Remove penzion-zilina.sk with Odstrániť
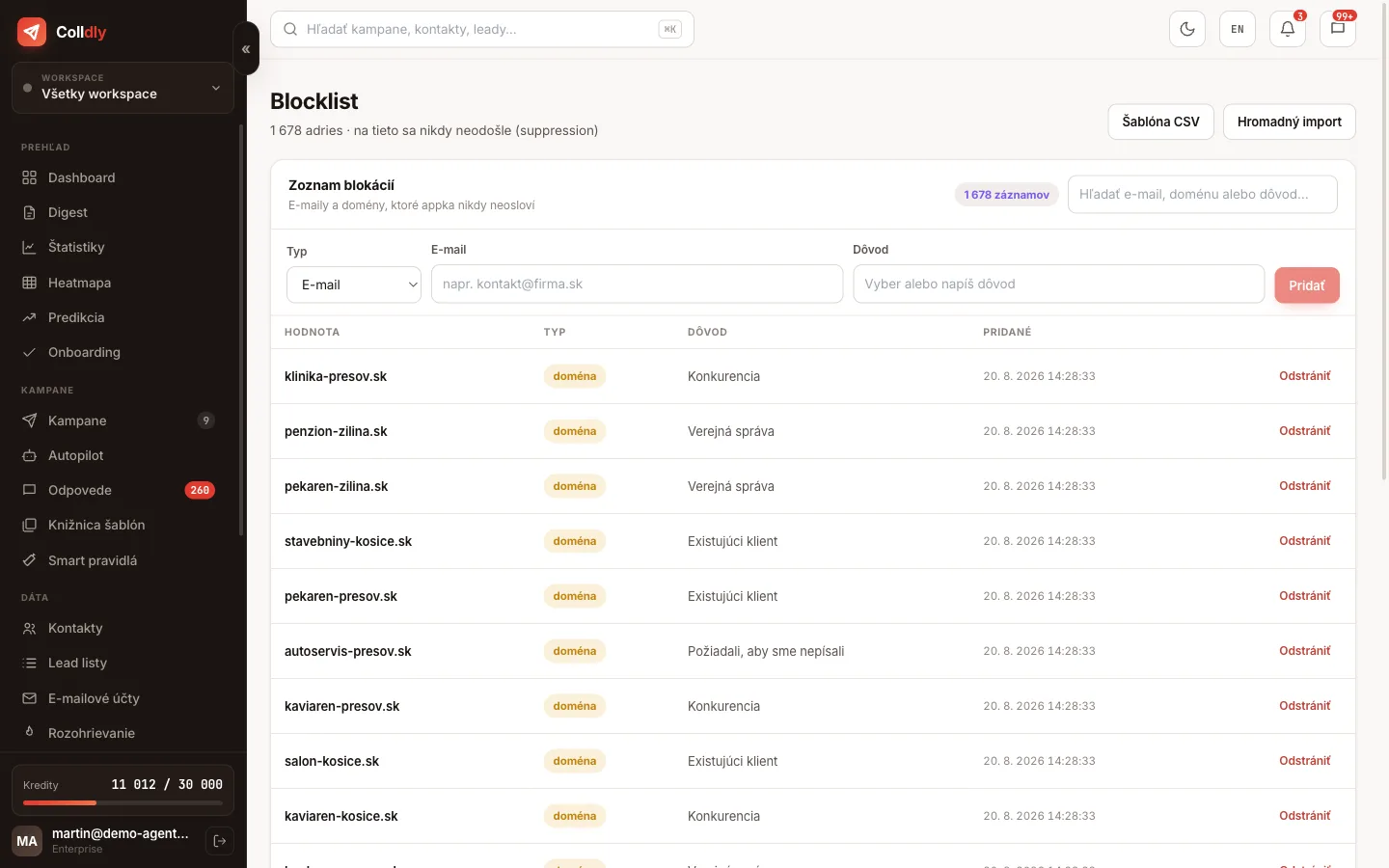Viewport: 1389px width, 868px height. [x=1304, y=431]
